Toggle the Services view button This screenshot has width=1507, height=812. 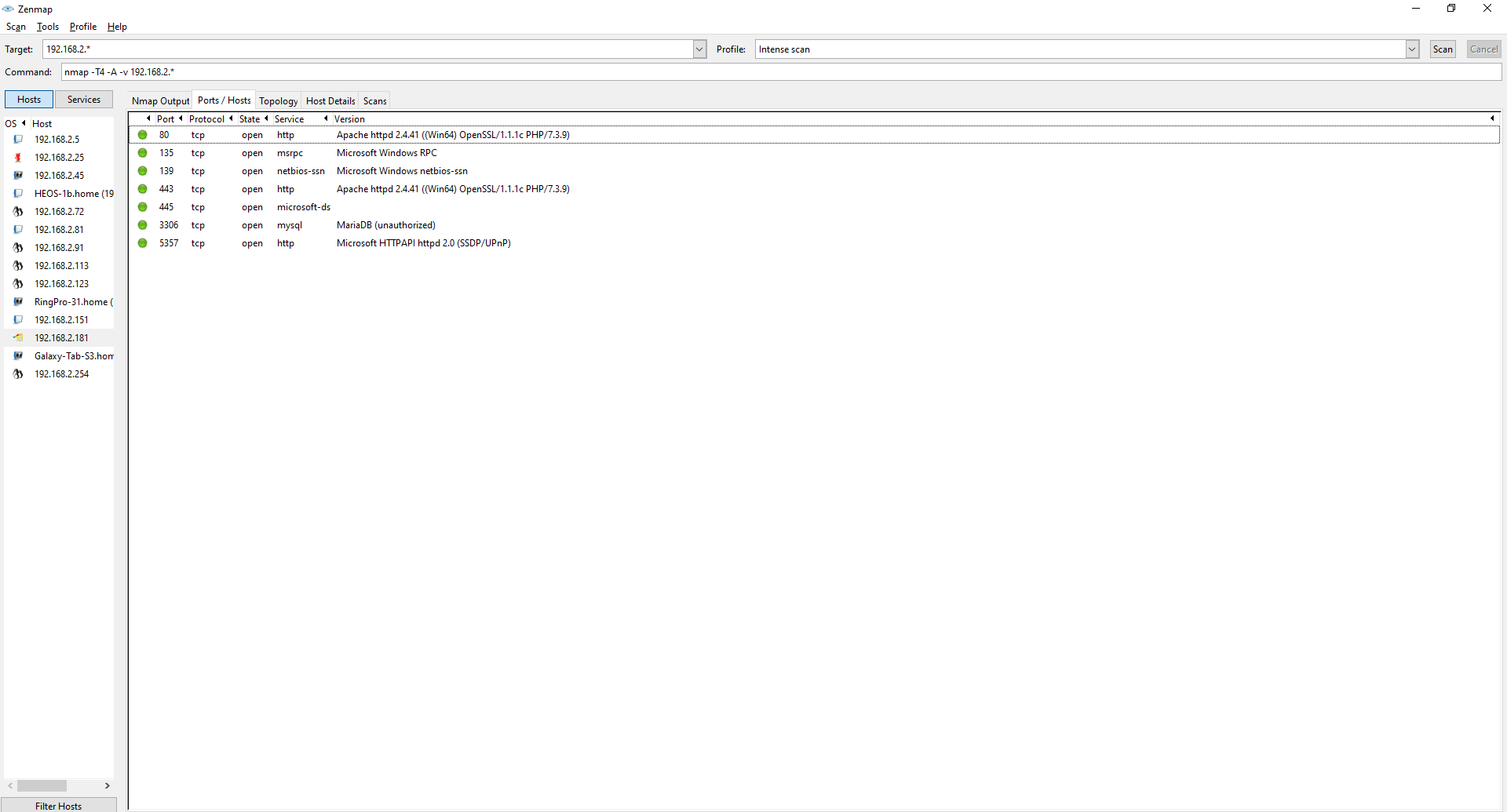pos(84,100)
